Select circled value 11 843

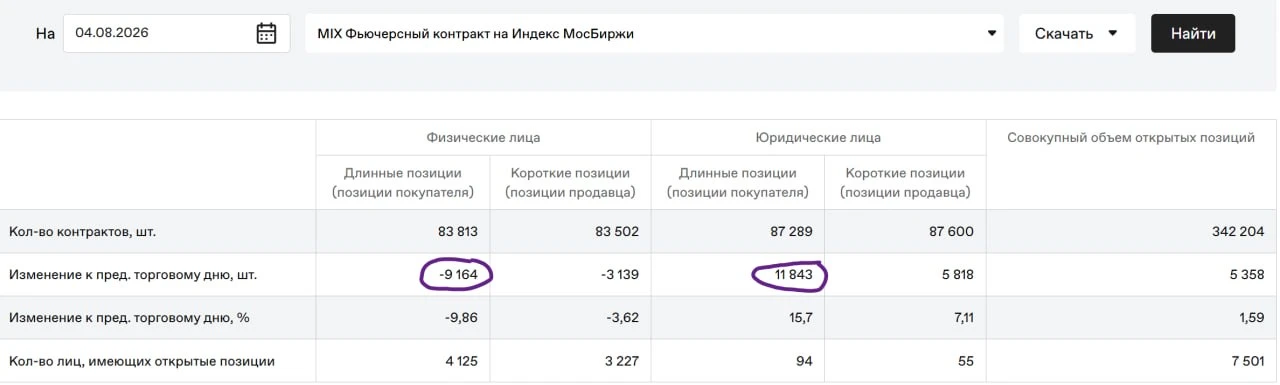pyautogui.click(x=790, y=275)
